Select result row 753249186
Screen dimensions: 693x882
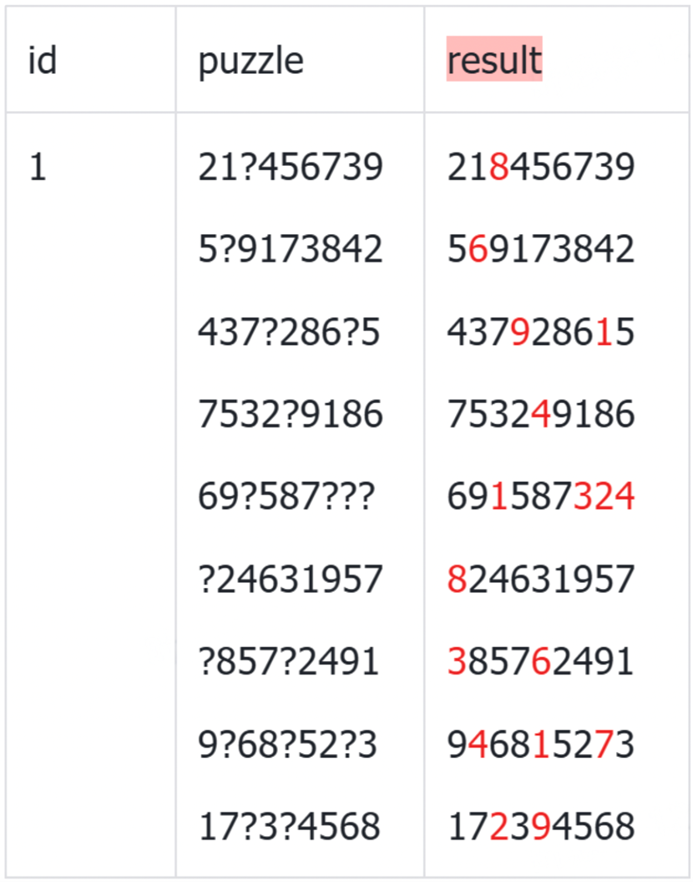[x=540, y=414]
